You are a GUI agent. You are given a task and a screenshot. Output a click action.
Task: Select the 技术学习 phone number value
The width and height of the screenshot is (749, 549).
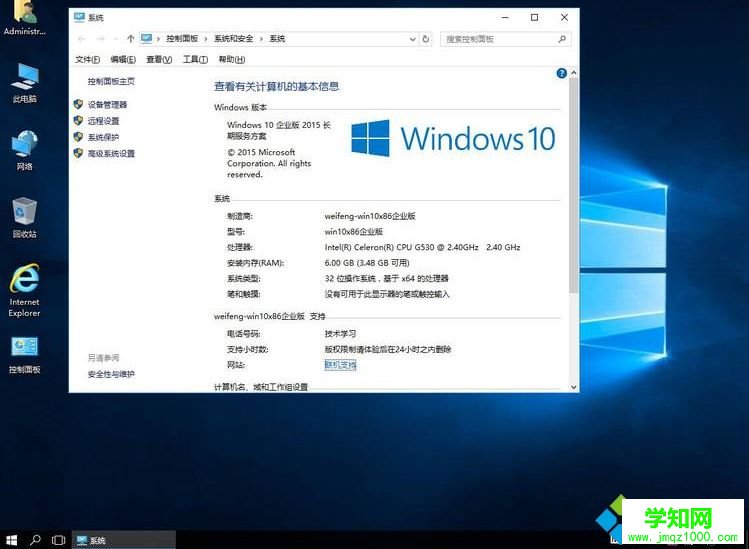tap(340, 334)
